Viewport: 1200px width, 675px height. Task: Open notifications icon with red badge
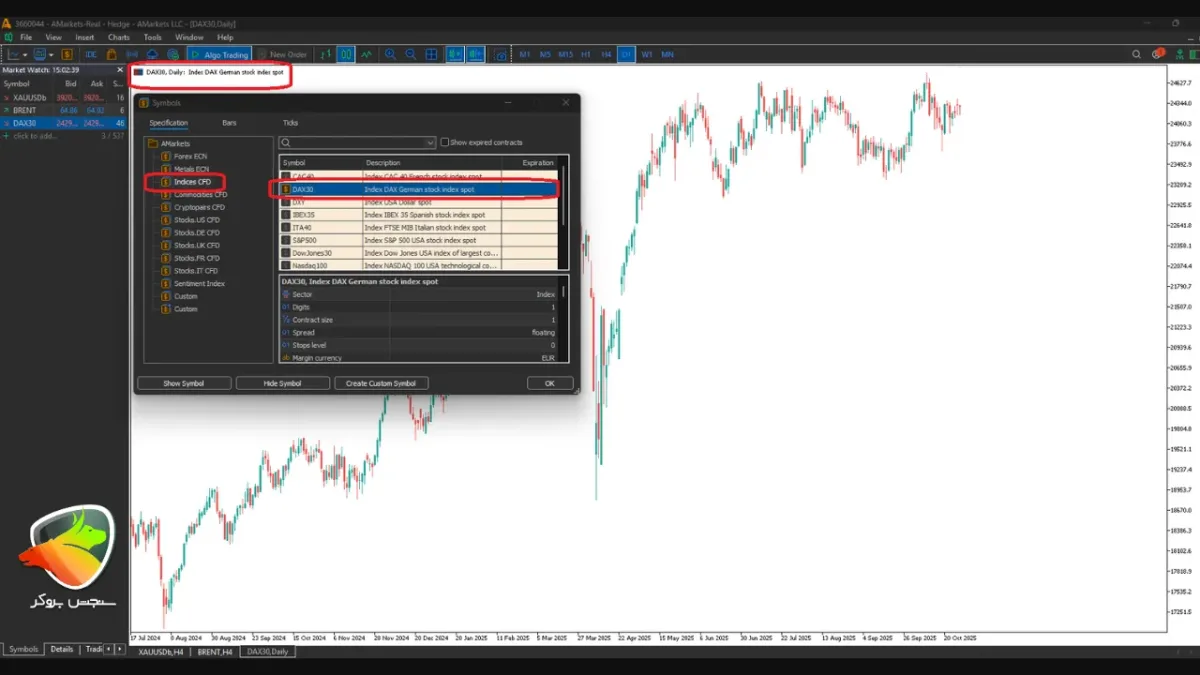tap(1158, 54)
